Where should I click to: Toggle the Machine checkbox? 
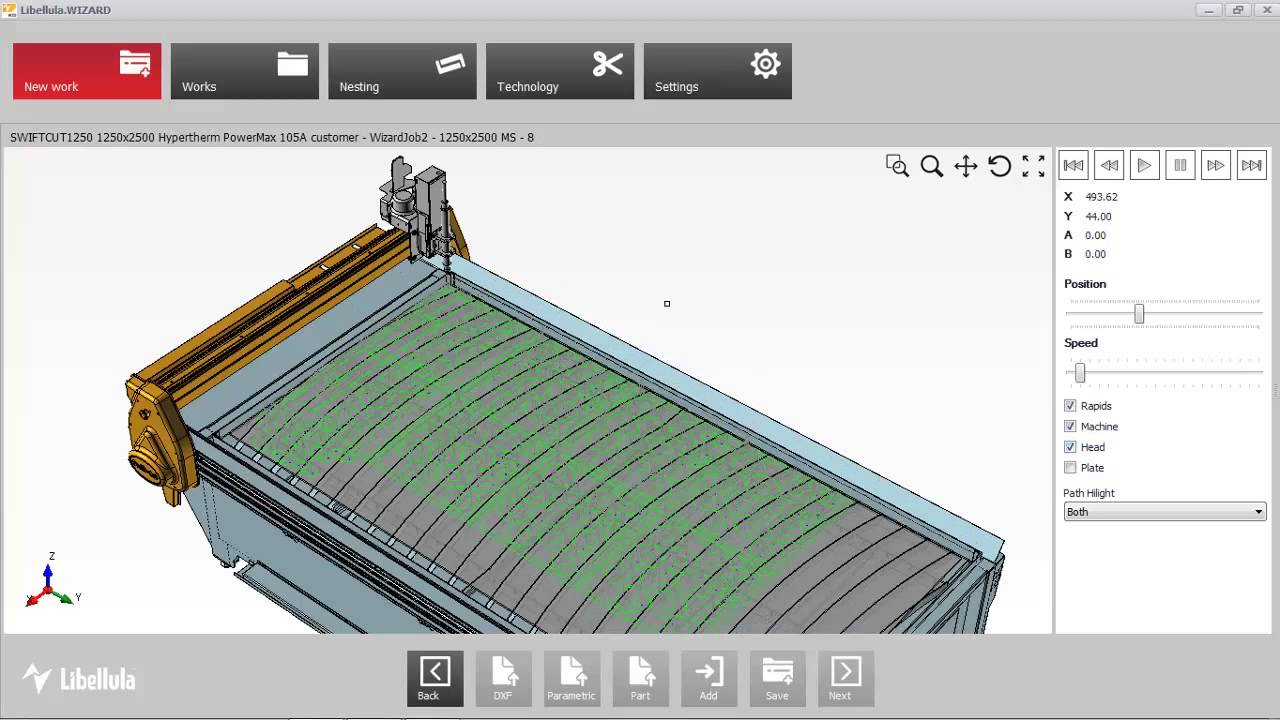point(1070,426)
